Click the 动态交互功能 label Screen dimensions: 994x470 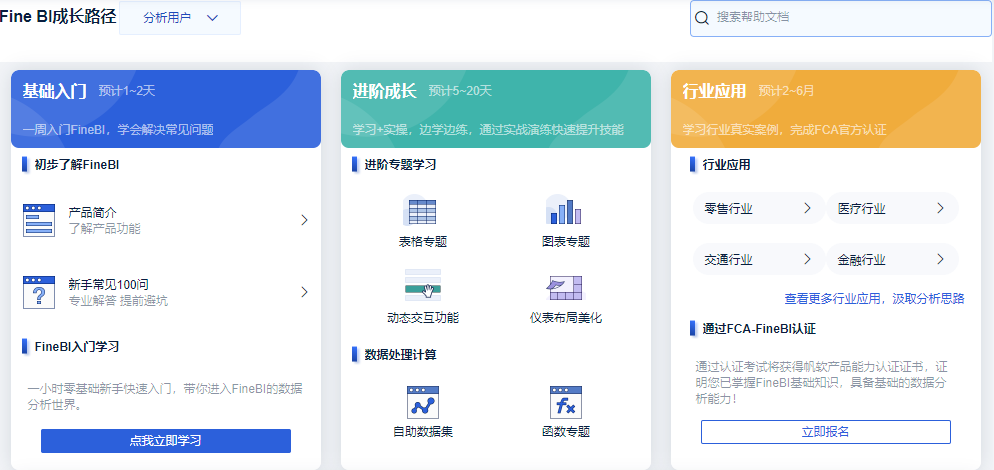[423, 318]
